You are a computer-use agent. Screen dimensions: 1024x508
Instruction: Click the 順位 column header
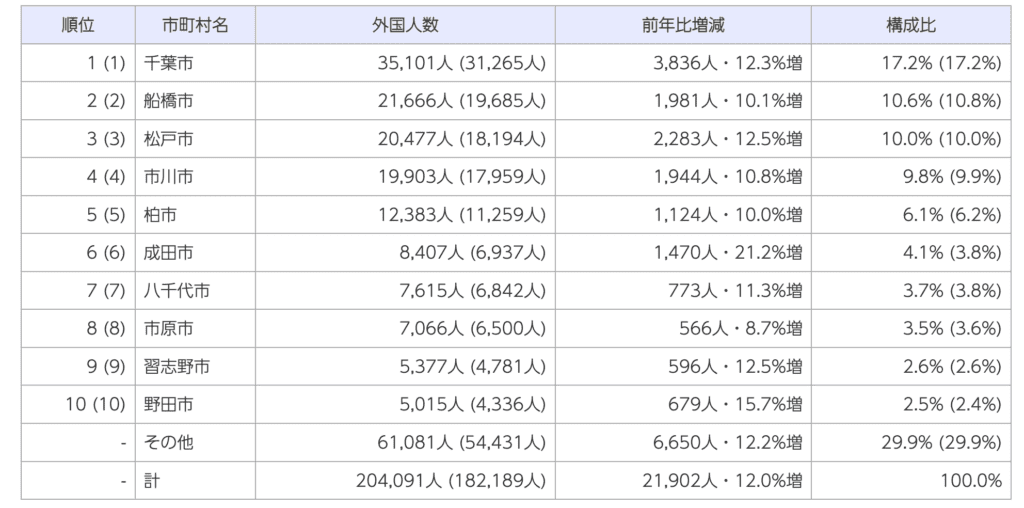click(x=77, y=25)
